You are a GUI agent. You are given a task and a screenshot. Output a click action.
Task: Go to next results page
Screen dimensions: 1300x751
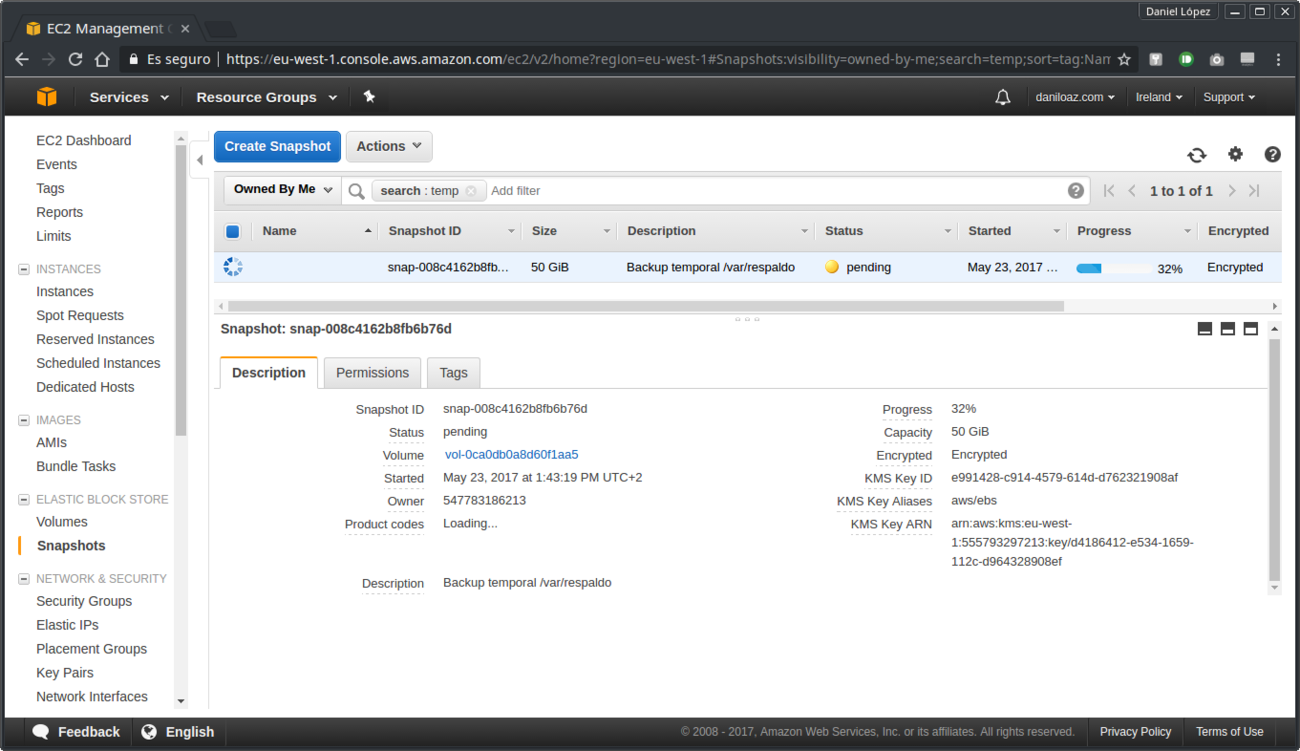pos(1232,191)
